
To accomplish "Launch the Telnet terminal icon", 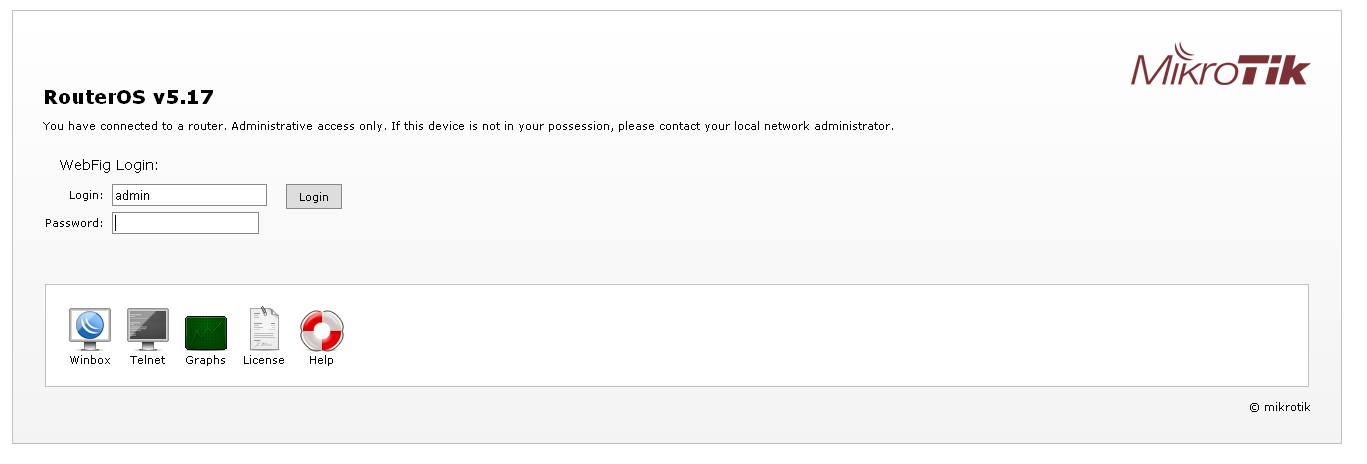I will click(148, 328).
